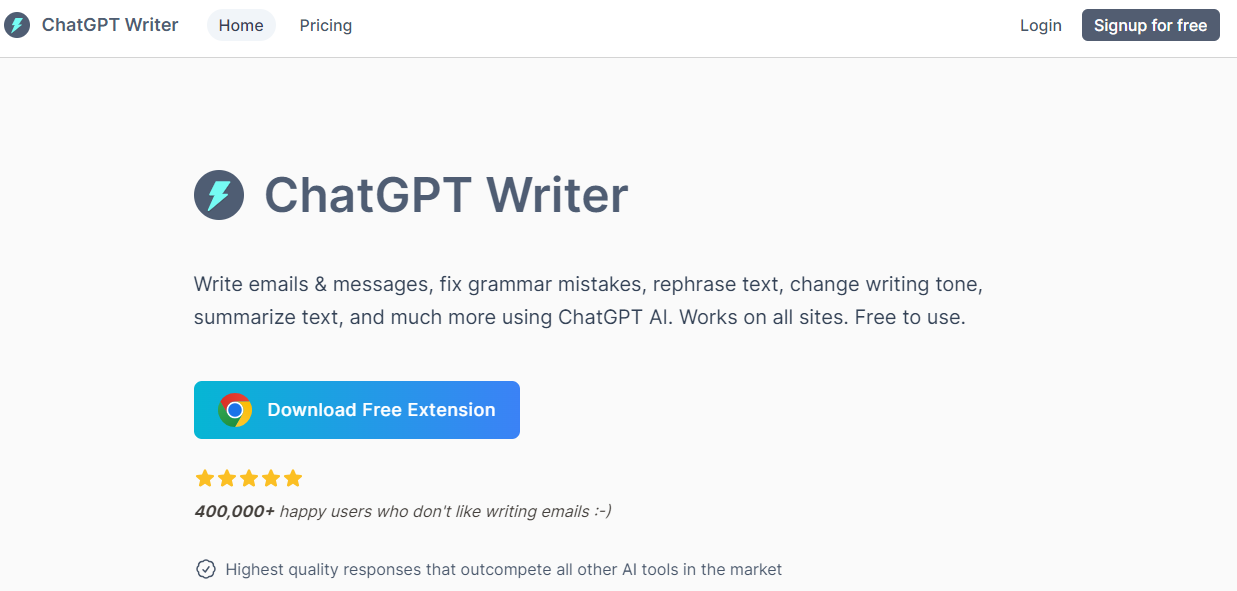The height and width of the screenshot is (591, 1237).
Task: Click the large lightning bolt hero logo
Action: pos(219,195)
